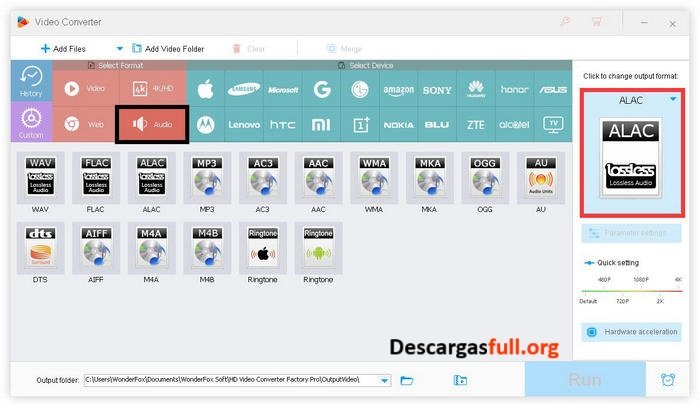Image resolution: width=700 pixels, height=407 pixels.
Task: Select the OGG audio format
Action: (485, 178)
